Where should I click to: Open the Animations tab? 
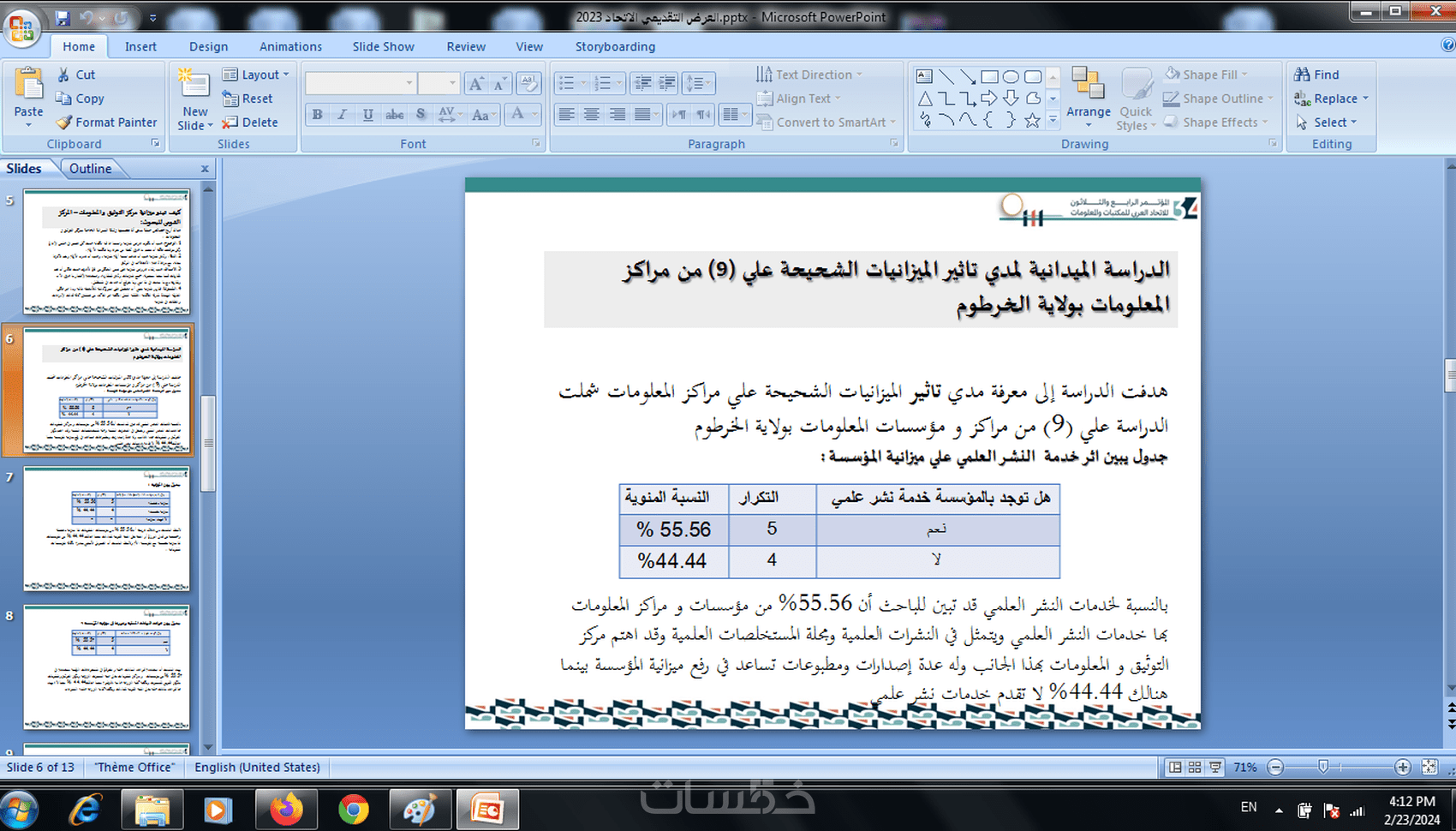(x=290, y=46)
